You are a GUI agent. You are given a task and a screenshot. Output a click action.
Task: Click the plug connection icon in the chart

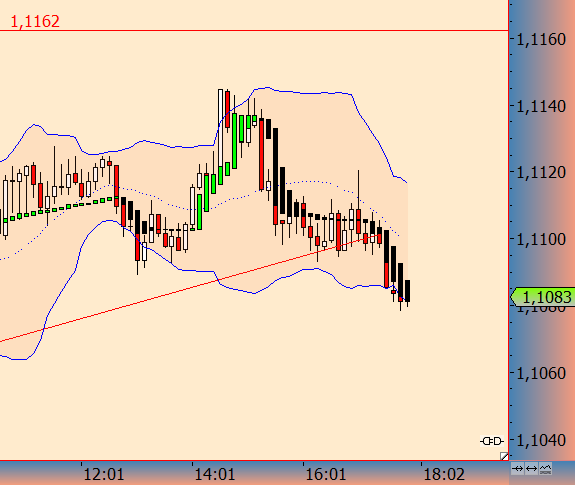click(492, 441)
